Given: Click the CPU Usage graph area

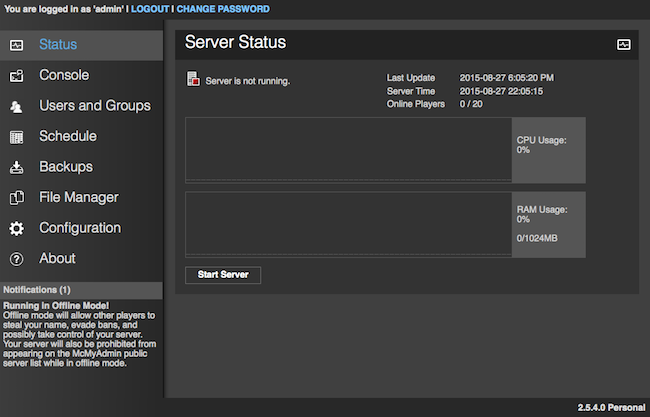Looking at the screenshot, I should point(348,150).
